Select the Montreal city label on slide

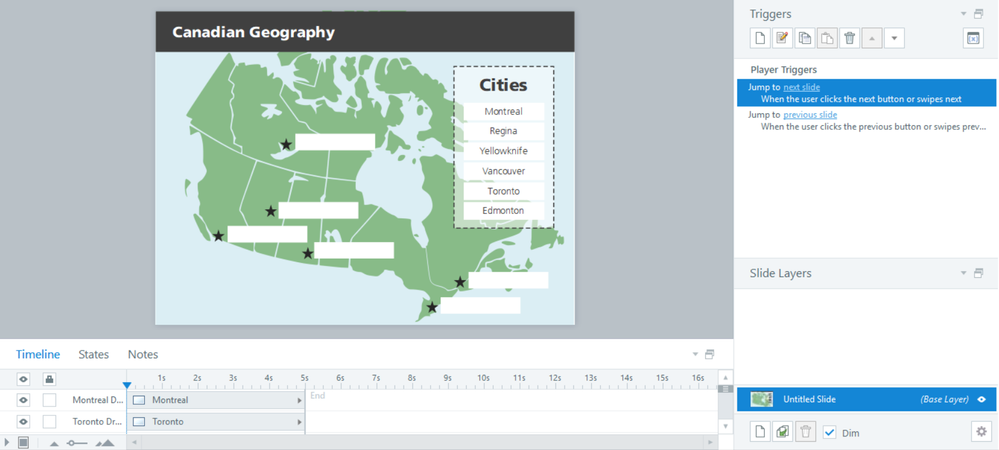tap(503, 112)
